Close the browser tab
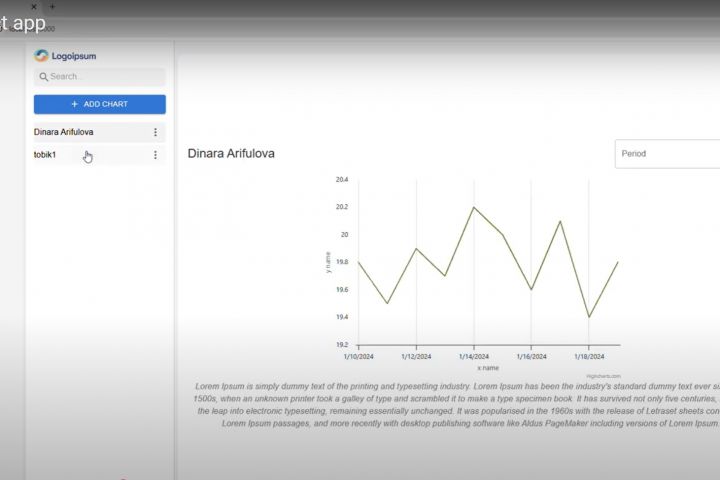720x480 pixels. pyautogui.click(x=34, y=6)
